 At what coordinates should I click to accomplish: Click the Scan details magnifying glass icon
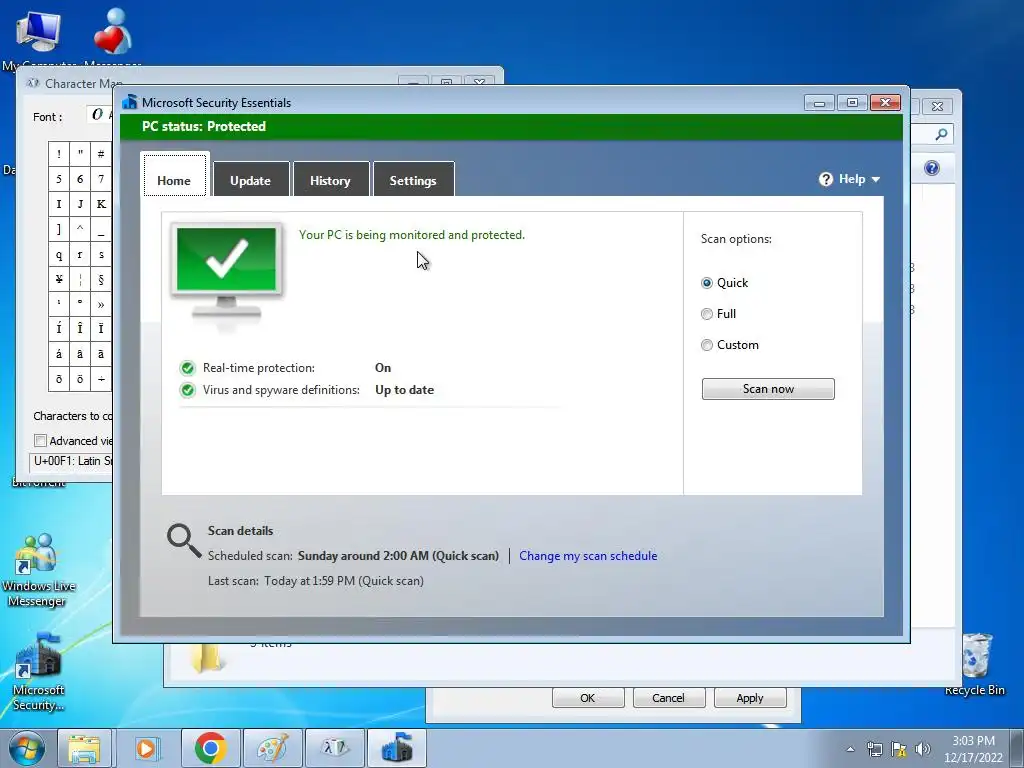point(184,540)
